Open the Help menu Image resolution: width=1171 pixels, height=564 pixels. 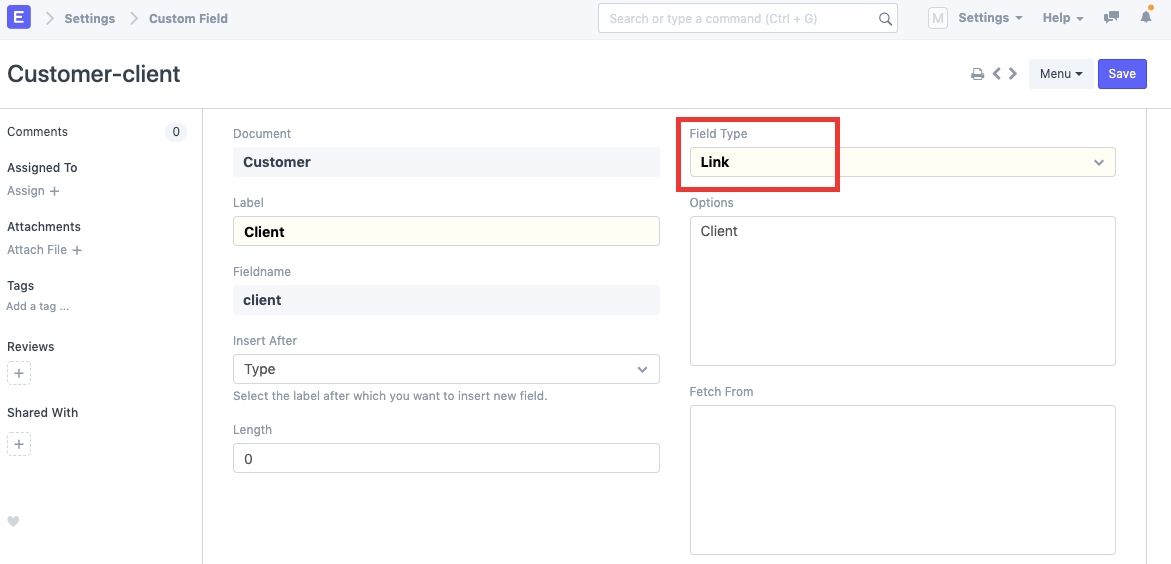[x=1063, y=18]
